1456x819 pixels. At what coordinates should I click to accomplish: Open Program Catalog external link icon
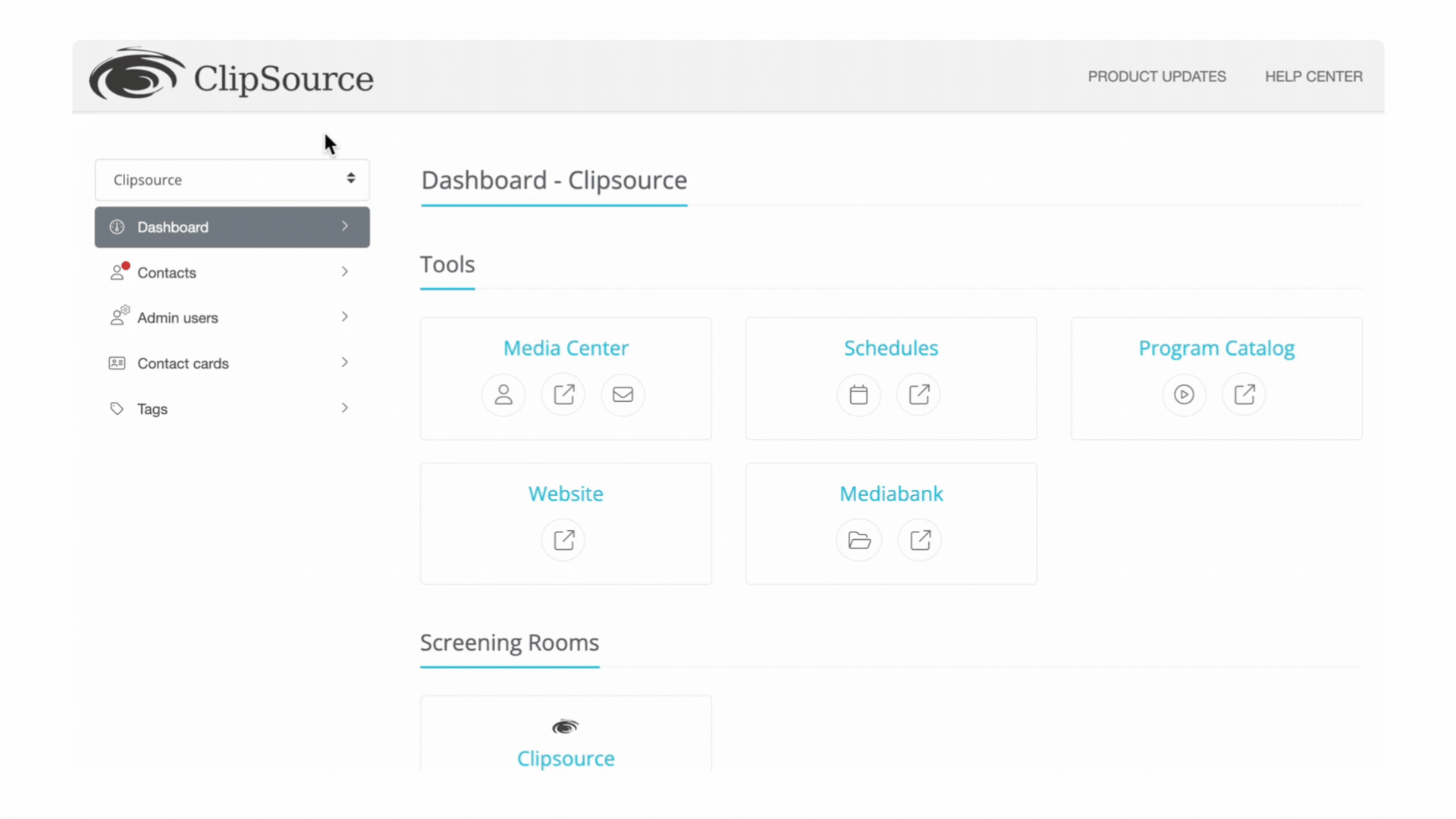click(1244, 394)
